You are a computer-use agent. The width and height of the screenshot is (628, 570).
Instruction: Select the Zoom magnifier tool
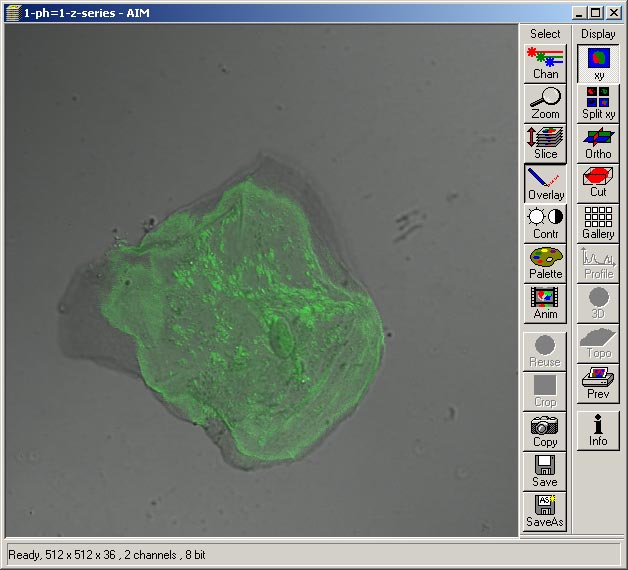click(545, 103)
